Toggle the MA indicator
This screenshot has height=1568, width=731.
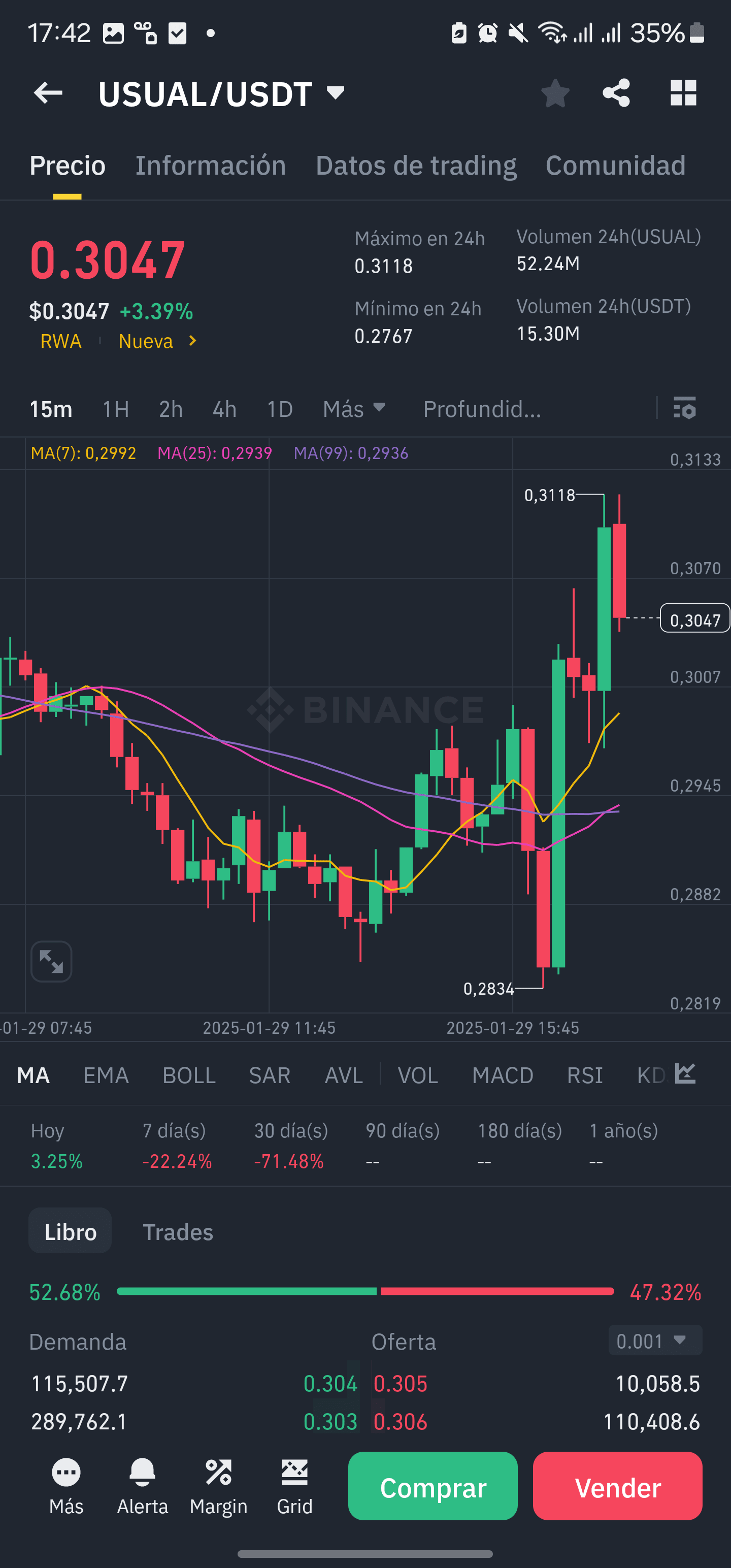pos(34,1075)
